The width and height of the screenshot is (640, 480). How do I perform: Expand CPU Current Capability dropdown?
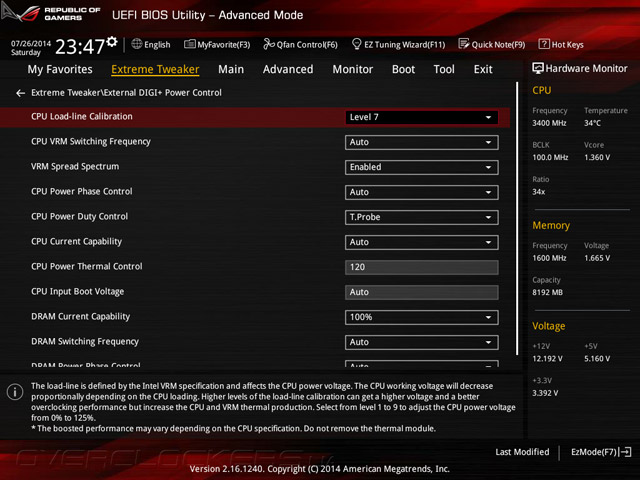(x=422, y=242)
